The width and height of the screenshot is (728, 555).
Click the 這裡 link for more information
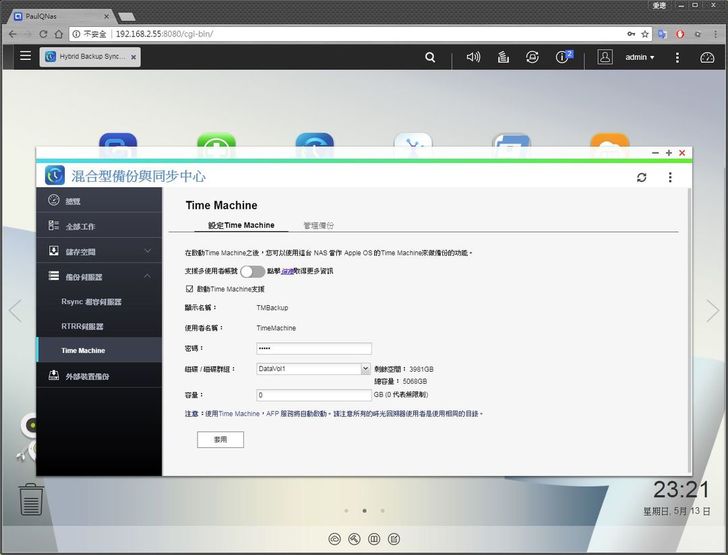pyautogui.click(x=288, y=271)
